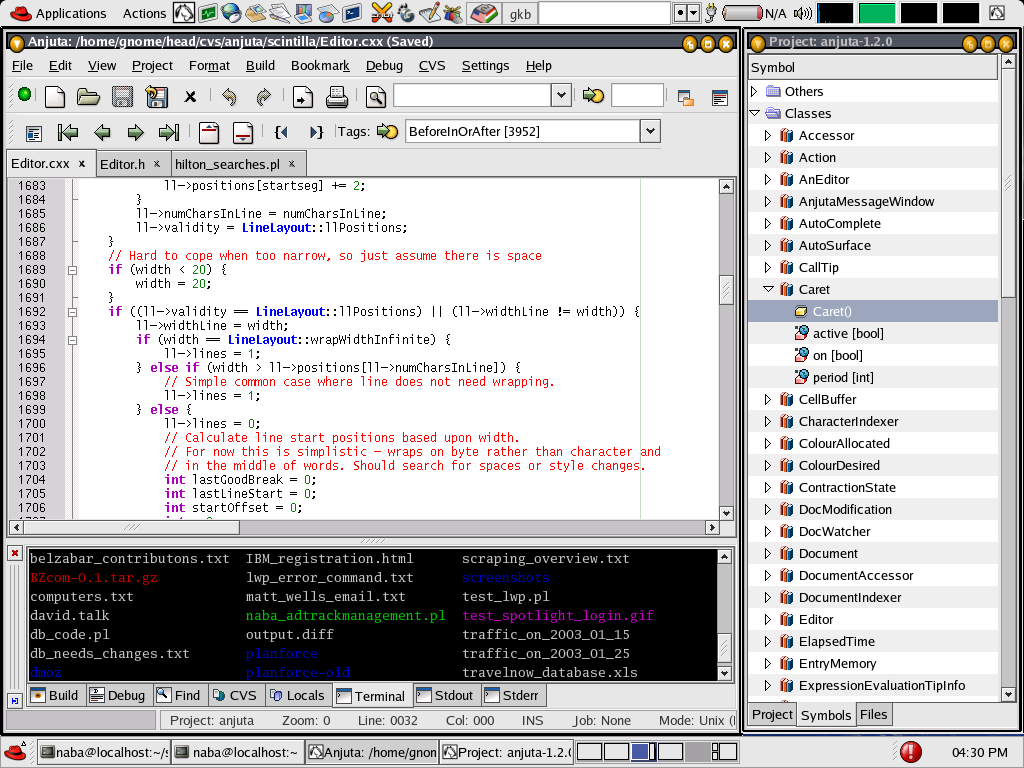Jump to the first bookmark icon
1024x768 pixels.
click(x=68, y=132)
